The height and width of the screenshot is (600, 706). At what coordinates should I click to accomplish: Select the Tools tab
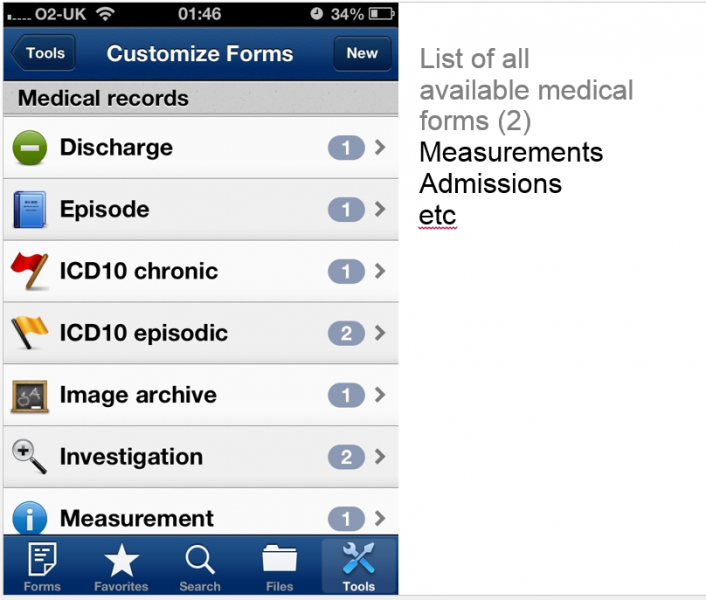click(x=358, y=567)
